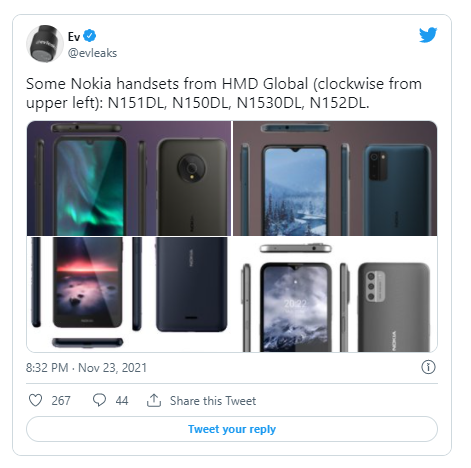Click the 267 likes count
471x468 pixels.
61,400
